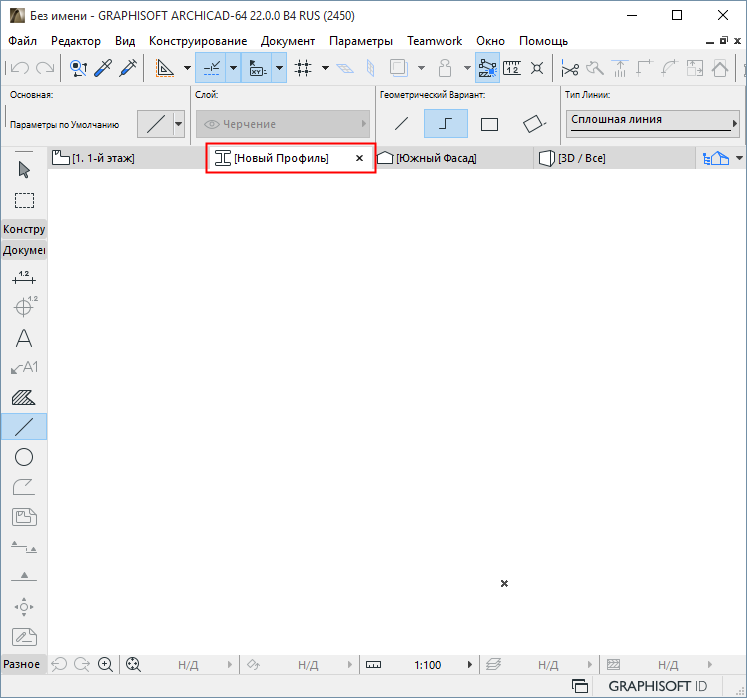Collapse Докумен toolbox section
The height and width of the screenshot is (698, 747).
click(x=24, y=250)
